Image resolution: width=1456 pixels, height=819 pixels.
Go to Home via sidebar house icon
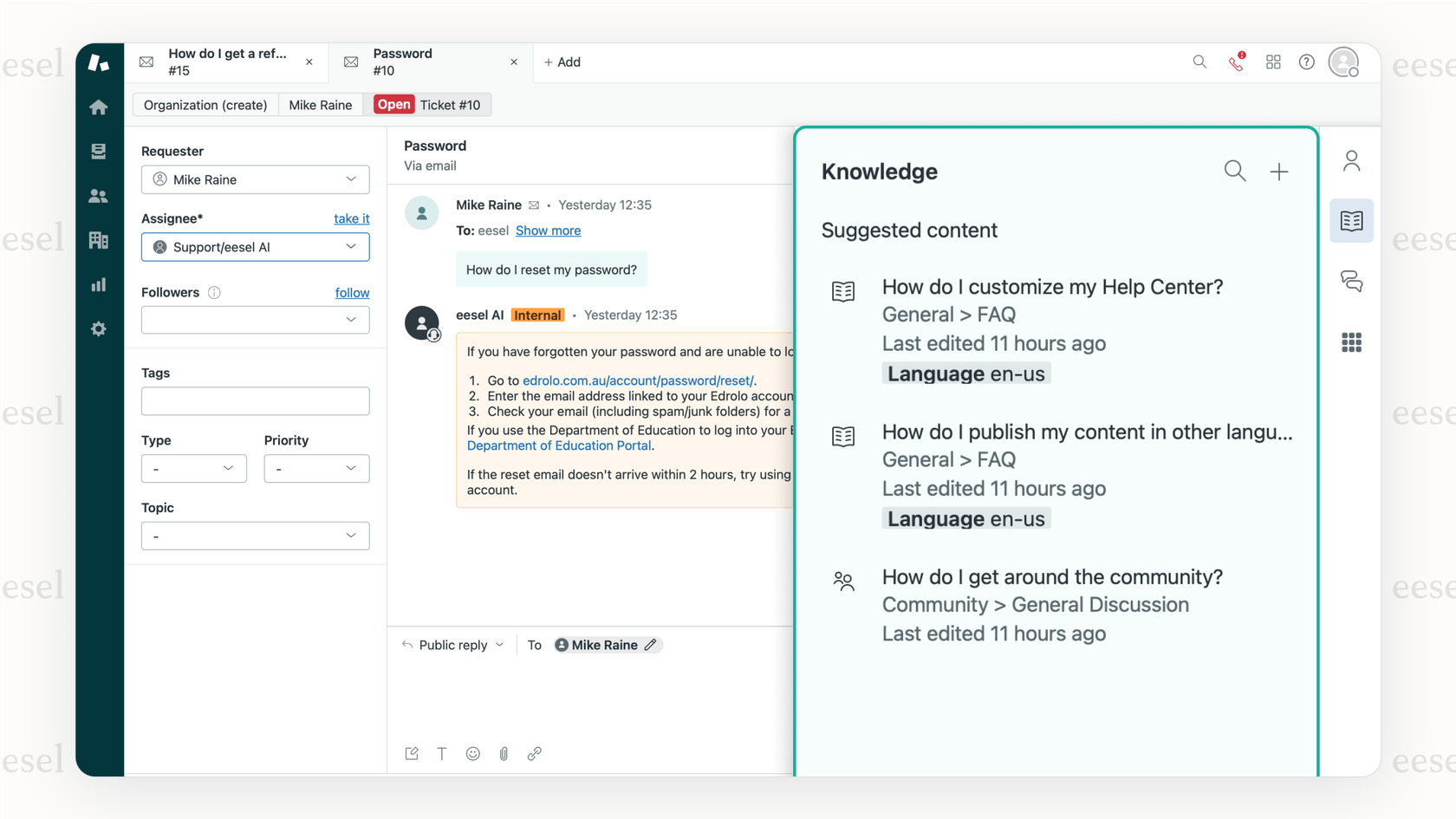tap(99, 106)
